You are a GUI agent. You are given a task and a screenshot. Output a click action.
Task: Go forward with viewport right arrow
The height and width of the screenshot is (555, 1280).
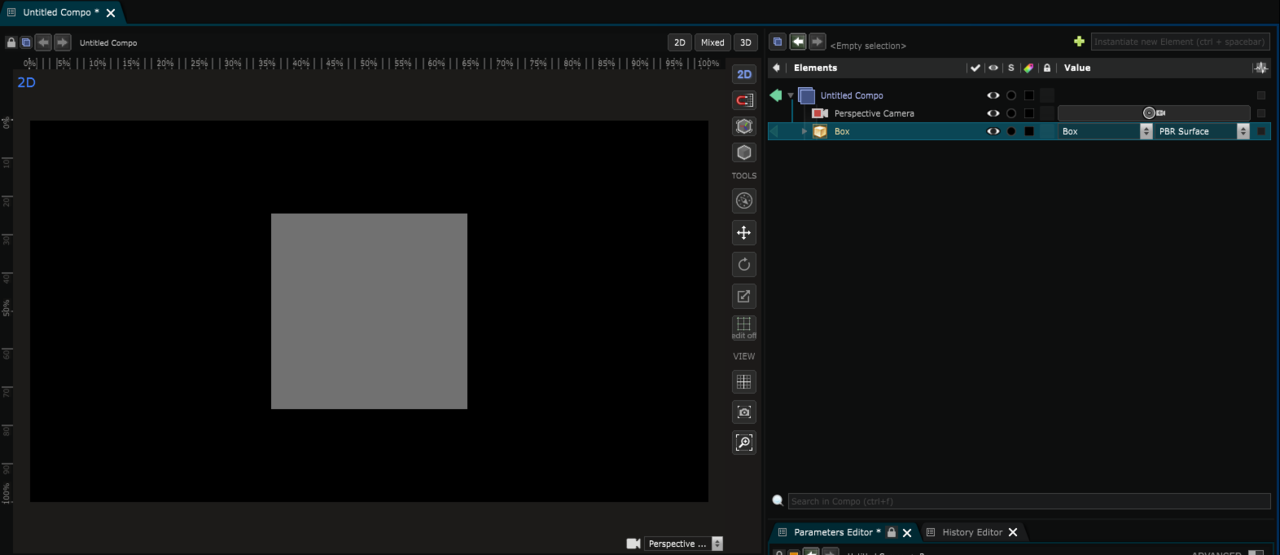click(62, 42)
